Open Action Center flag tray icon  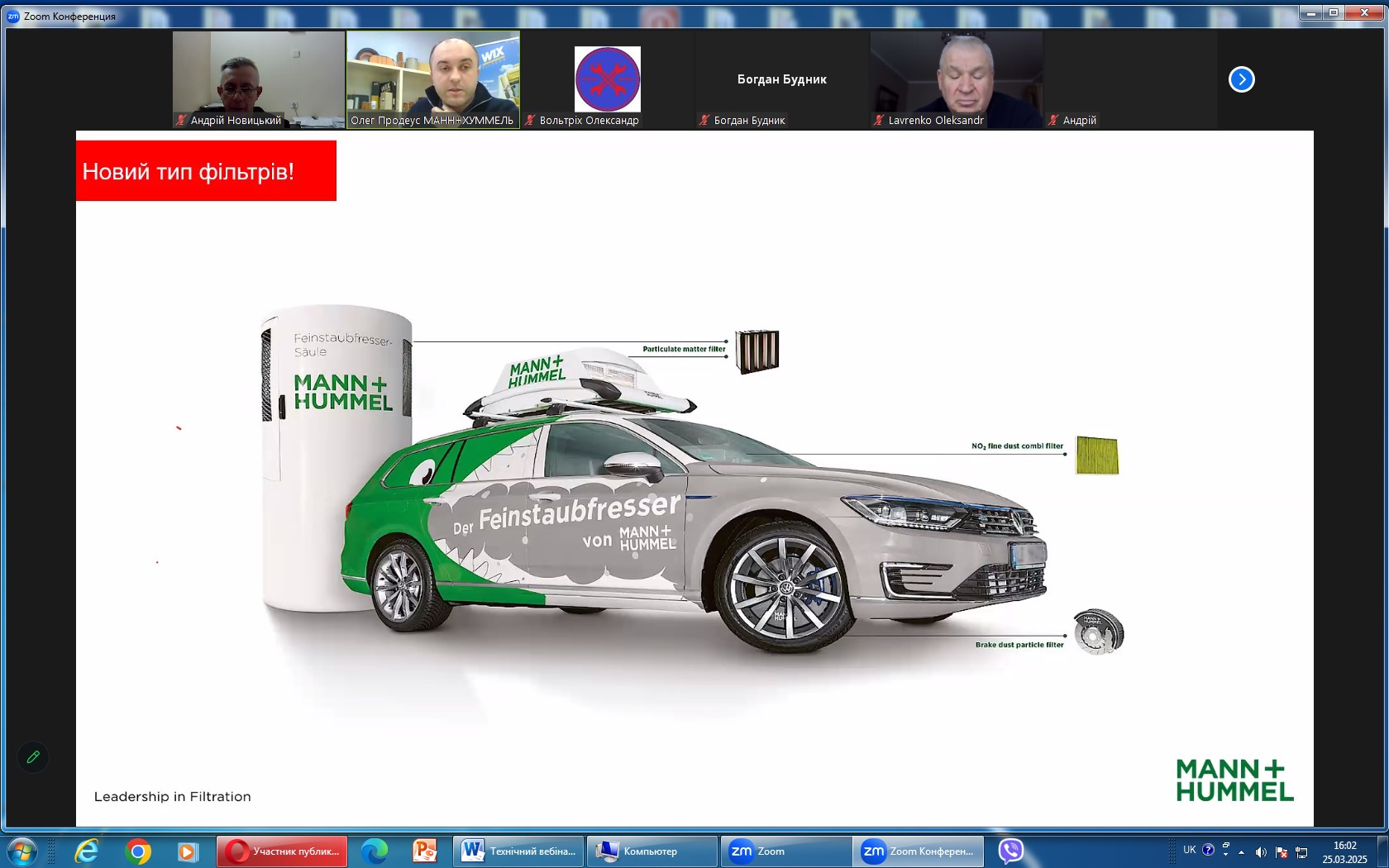1282,852
